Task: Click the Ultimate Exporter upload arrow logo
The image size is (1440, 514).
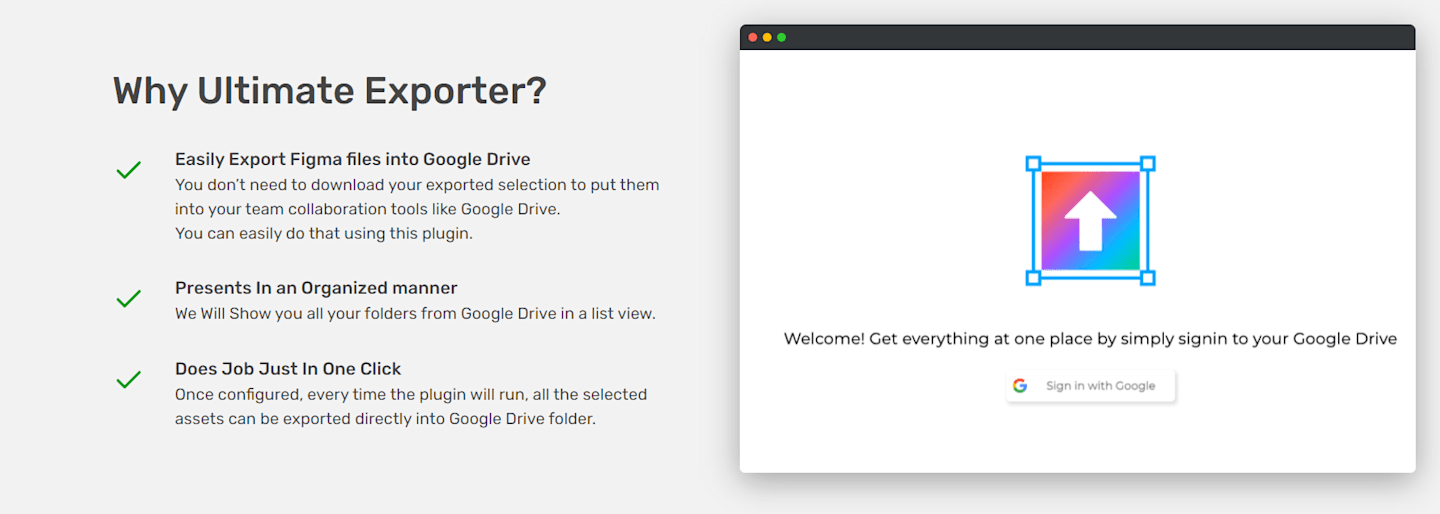Action: point(1090,221)
